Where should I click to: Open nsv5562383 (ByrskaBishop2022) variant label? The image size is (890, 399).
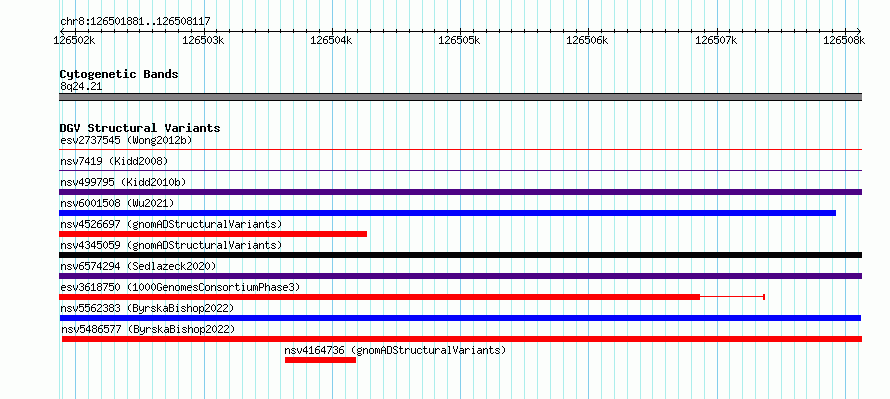147,308
